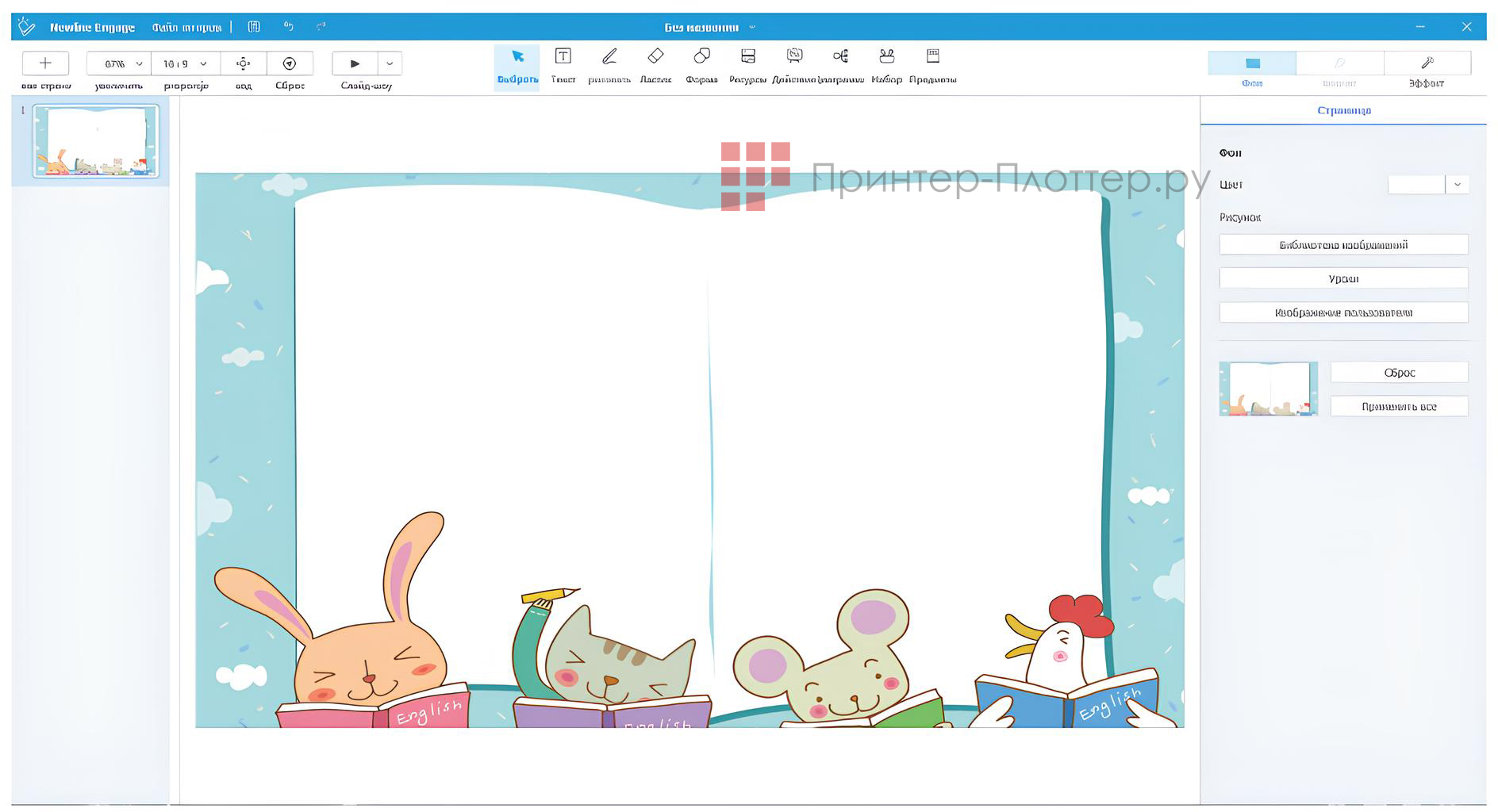
Task: Open the Resources panel icon
Action: (x=747, y=57)
